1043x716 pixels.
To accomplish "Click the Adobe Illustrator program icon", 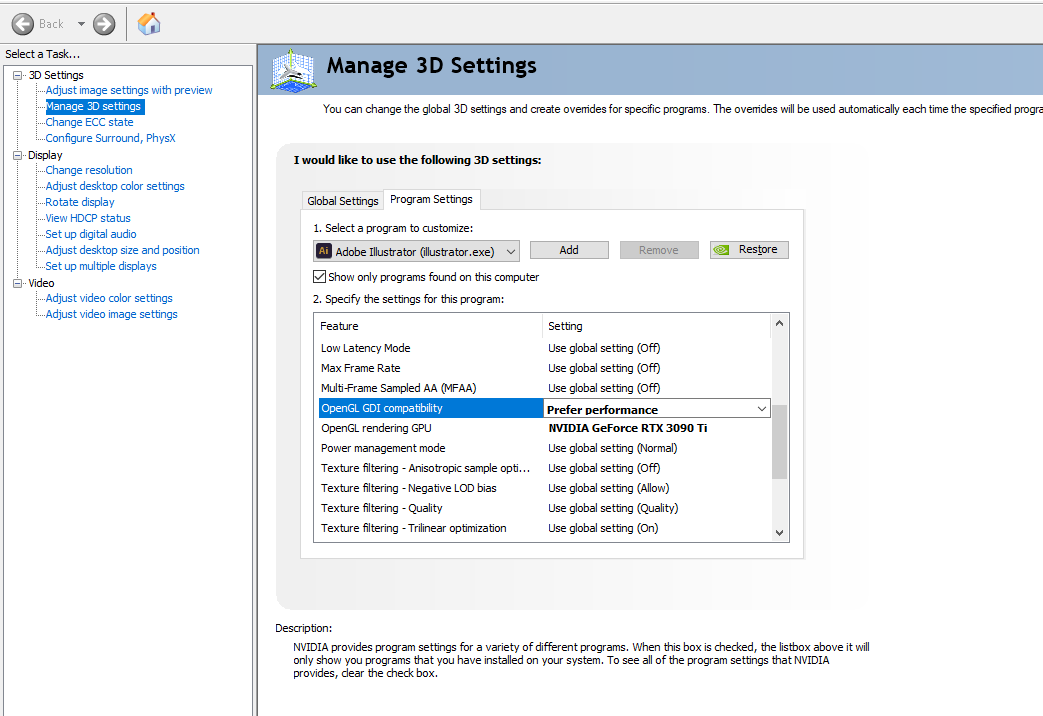I will point(324,251).
